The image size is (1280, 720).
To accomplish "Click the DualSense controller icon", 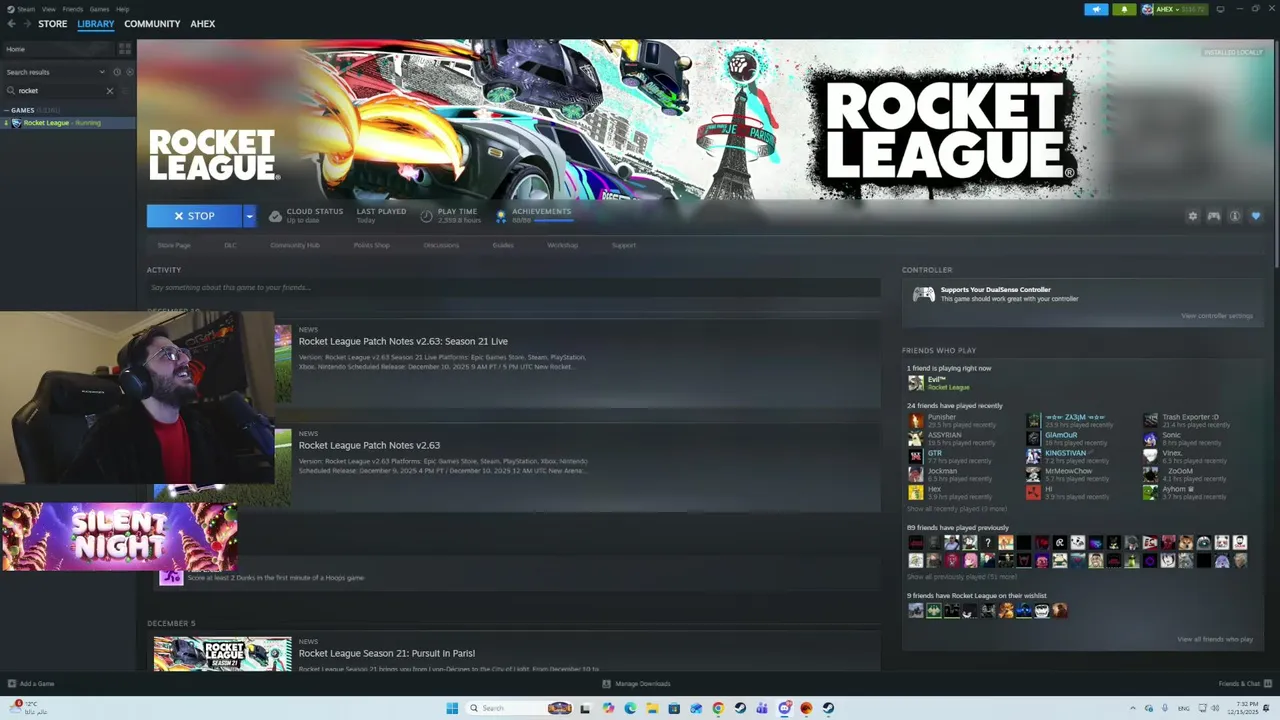I will [x=924, y=294].
